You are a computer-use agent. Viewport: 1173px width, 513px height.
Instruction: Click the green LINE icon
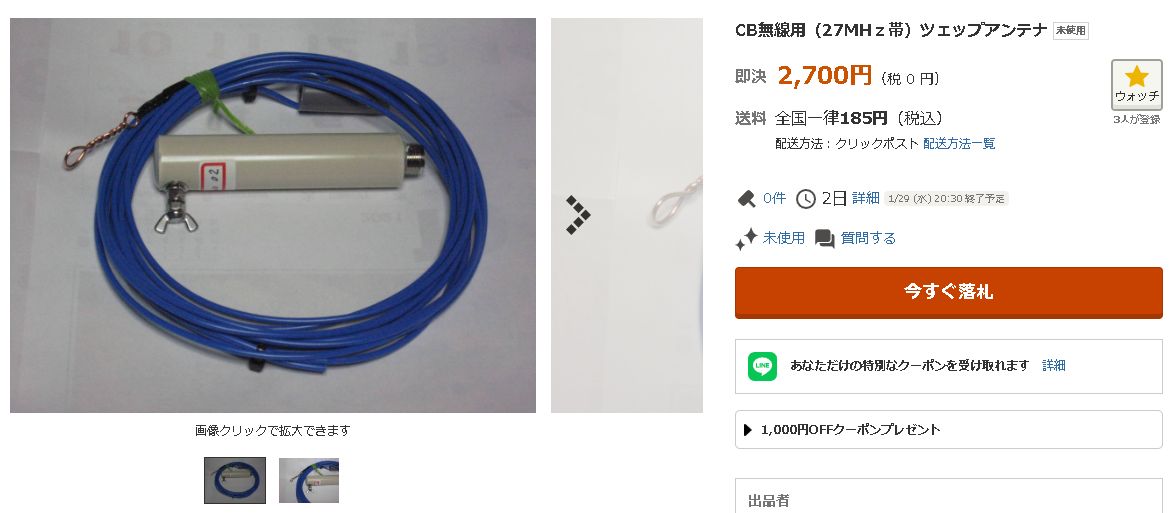coord(762,366)
